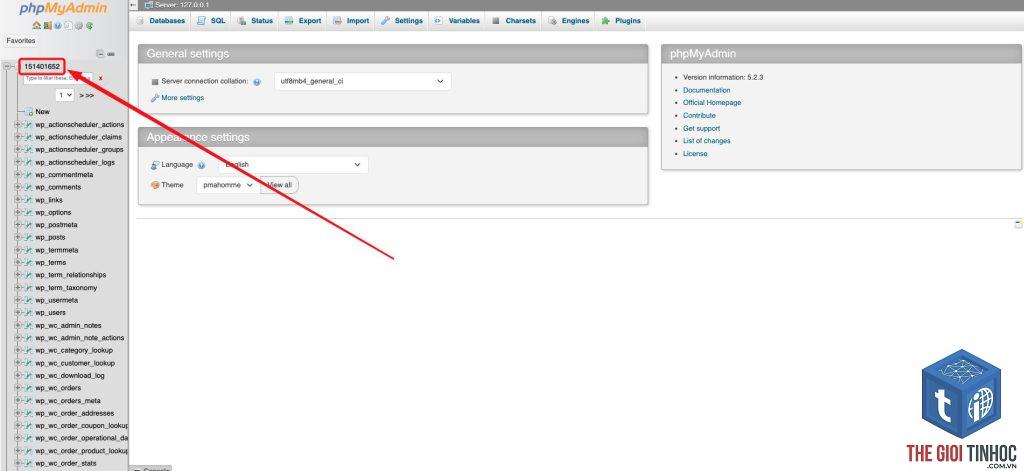Click the page settings icon at right edge
Image resolution: width=1024 pixels, height=471 pixels.
(1018, 224)
